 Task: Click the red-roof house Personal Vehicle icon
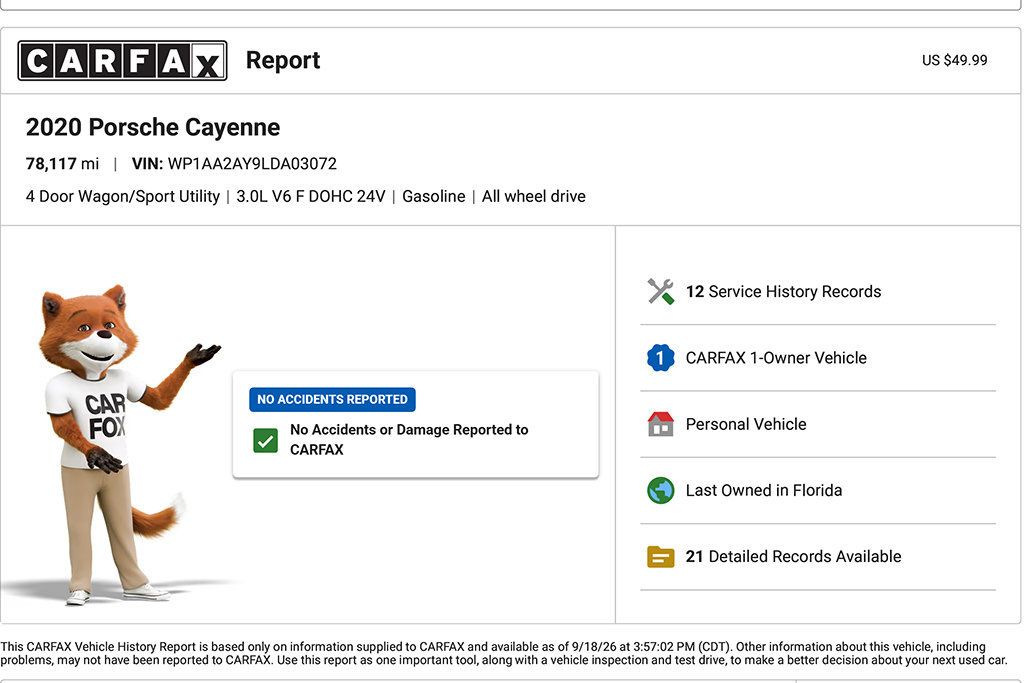point(660,424)
